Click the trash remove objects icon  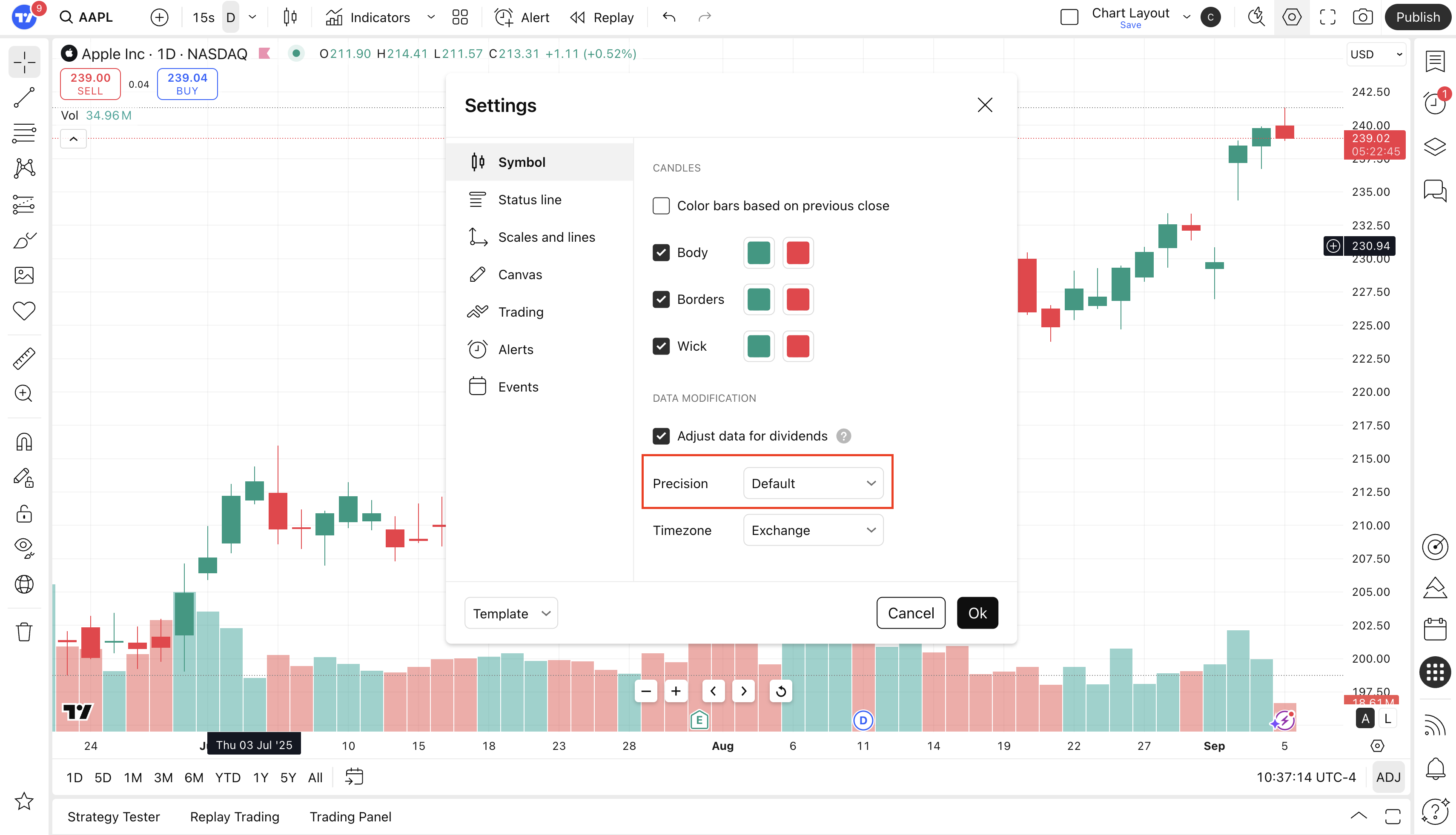24,632
